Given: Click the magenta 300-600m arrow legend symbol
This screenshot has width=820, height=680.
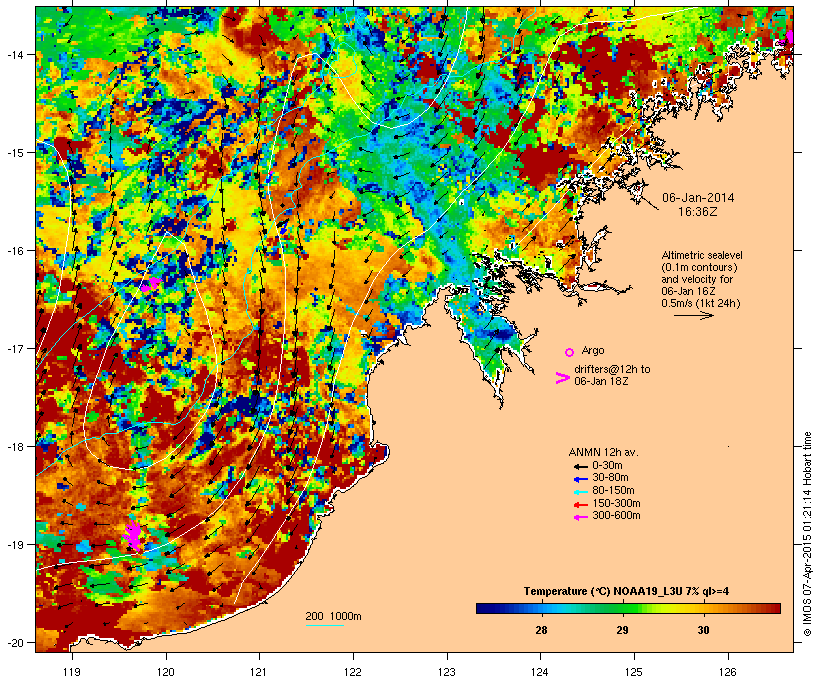Looking at the screenshot, I should (580, 517).
